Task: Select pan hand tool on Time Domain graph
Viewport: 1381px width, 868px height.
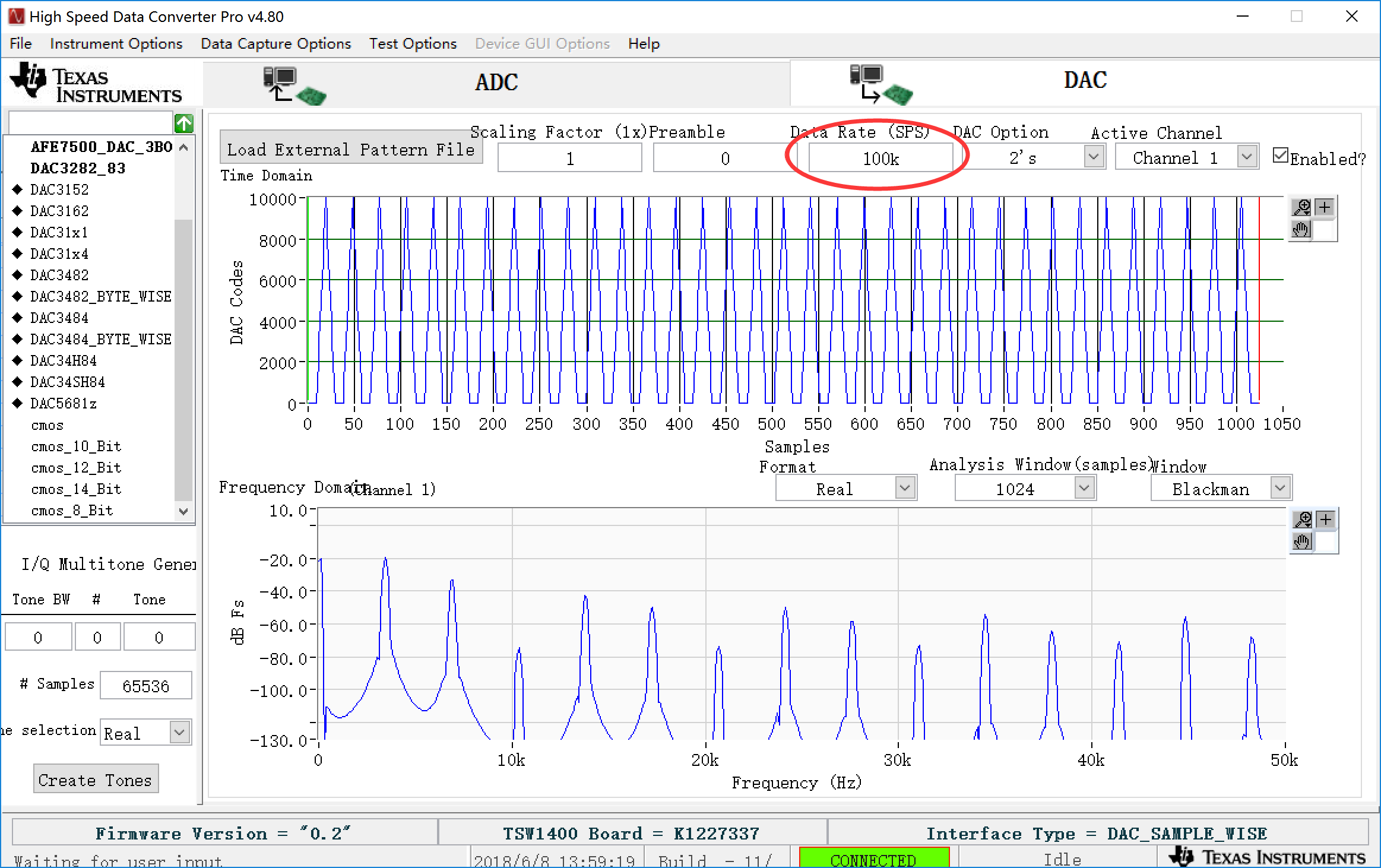Action: [x=1301, y=229]
